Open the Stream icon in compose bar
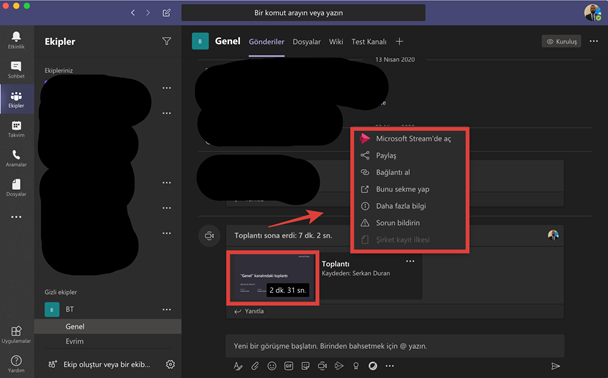Image resolution: width=608 pixels, height=378 pixels. [339, 366]
